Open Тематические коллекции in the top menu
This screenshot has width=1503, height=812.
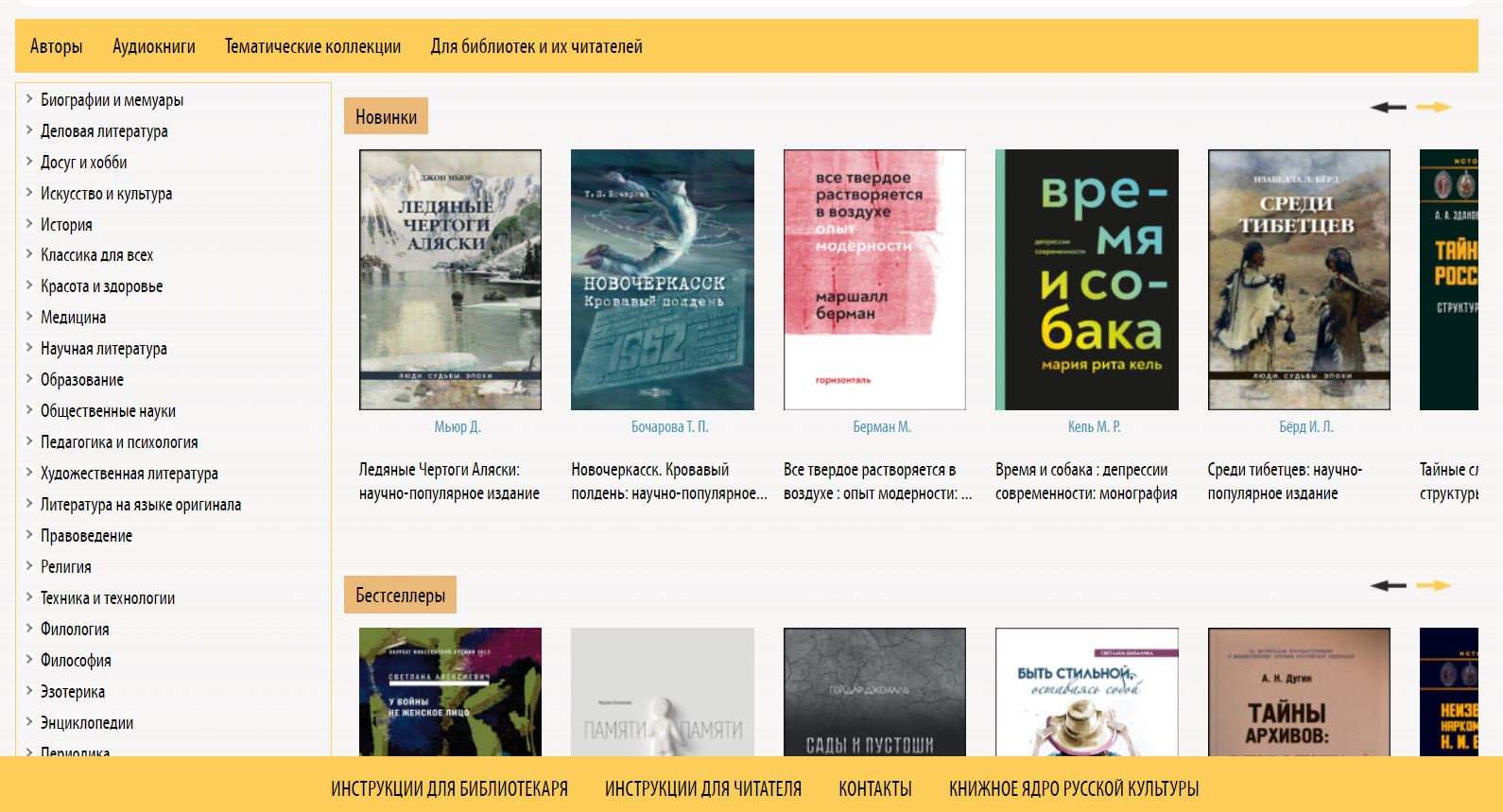pos(313,46)
